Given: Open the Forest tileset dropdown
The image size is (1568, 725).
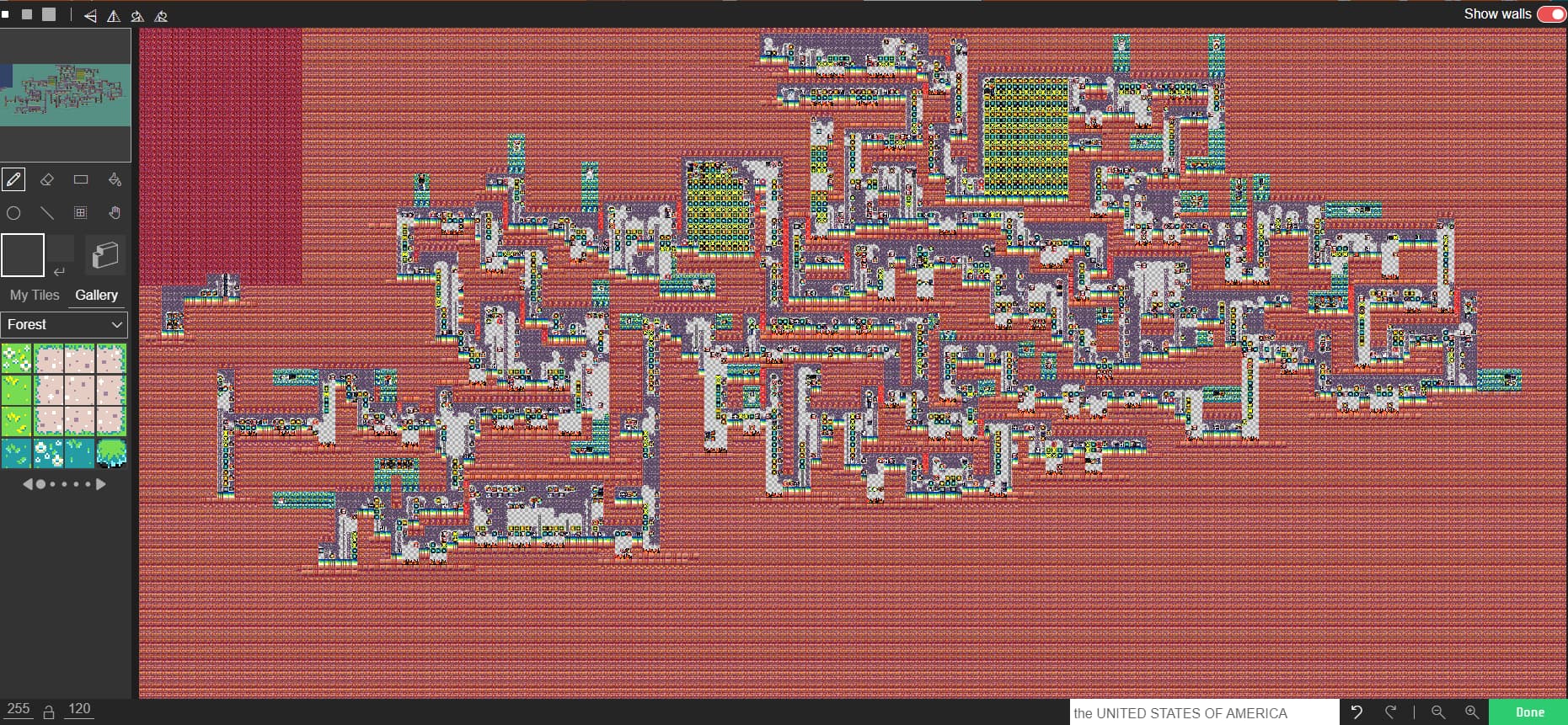Looking at the screenshot, I should point(65,324).
